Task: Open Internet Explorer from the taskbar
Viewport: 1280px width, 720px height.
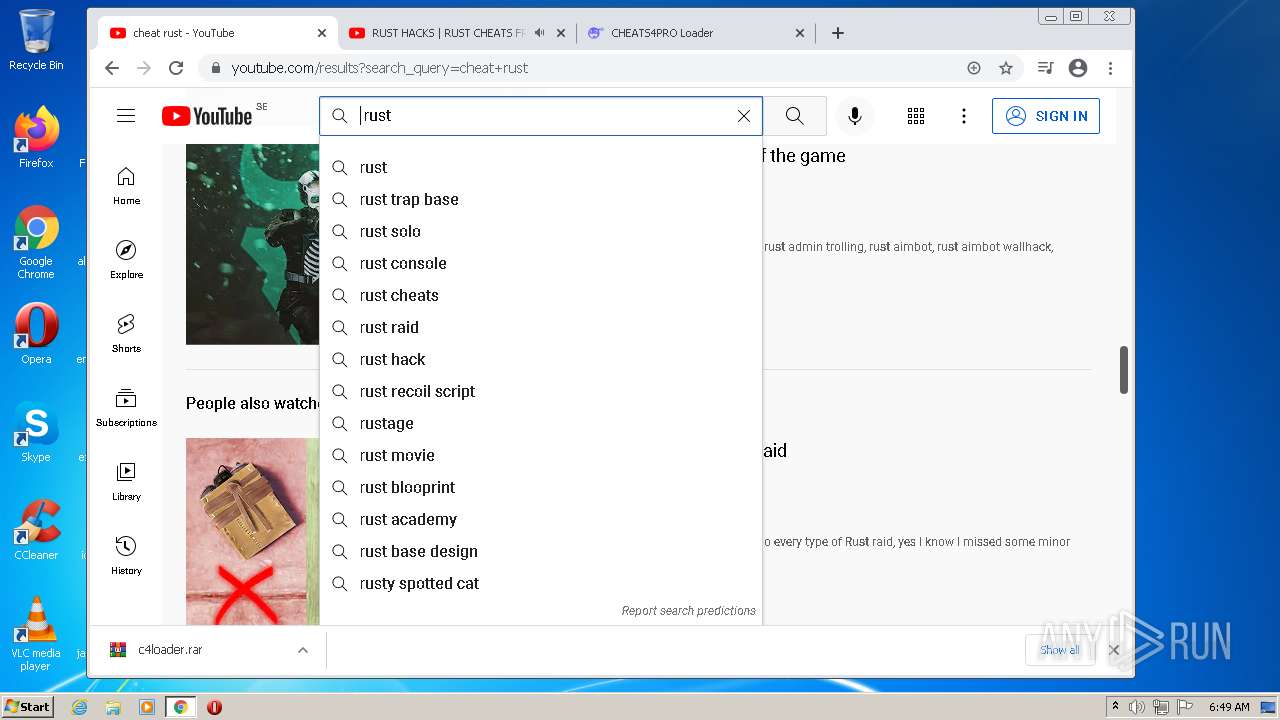Action: coord(80,707)
